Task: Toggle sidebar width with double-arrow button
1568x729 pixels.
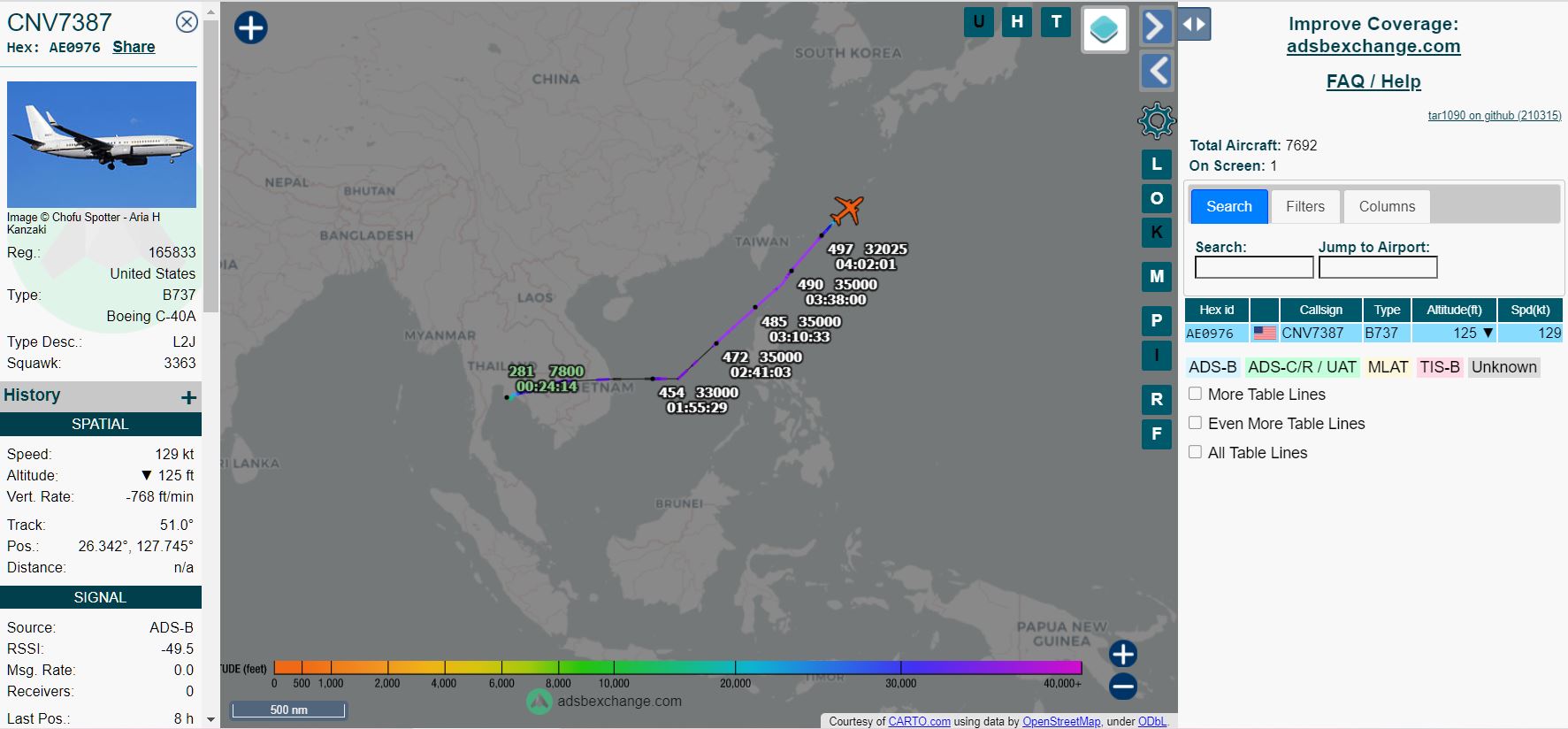Action: (x=1195, y=25)
